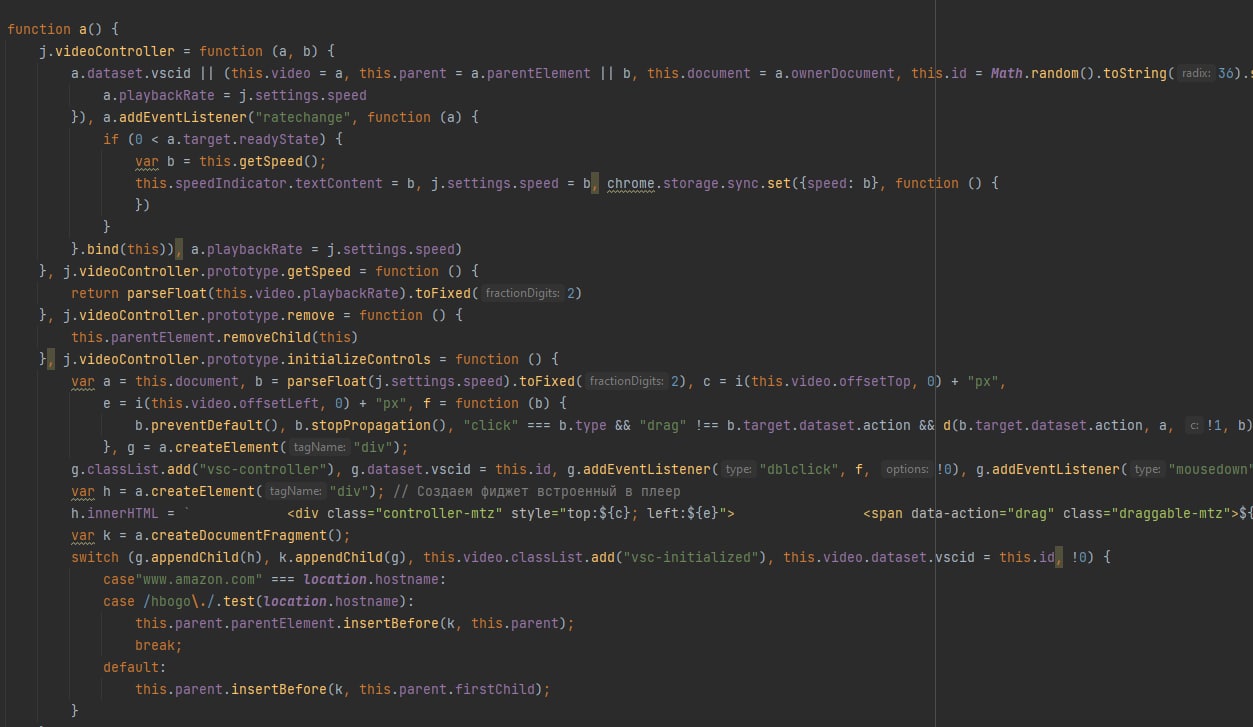Screen dimensions: 1253x727
Task: Click the "ratechange" string literal
Action: click(303, 117)
